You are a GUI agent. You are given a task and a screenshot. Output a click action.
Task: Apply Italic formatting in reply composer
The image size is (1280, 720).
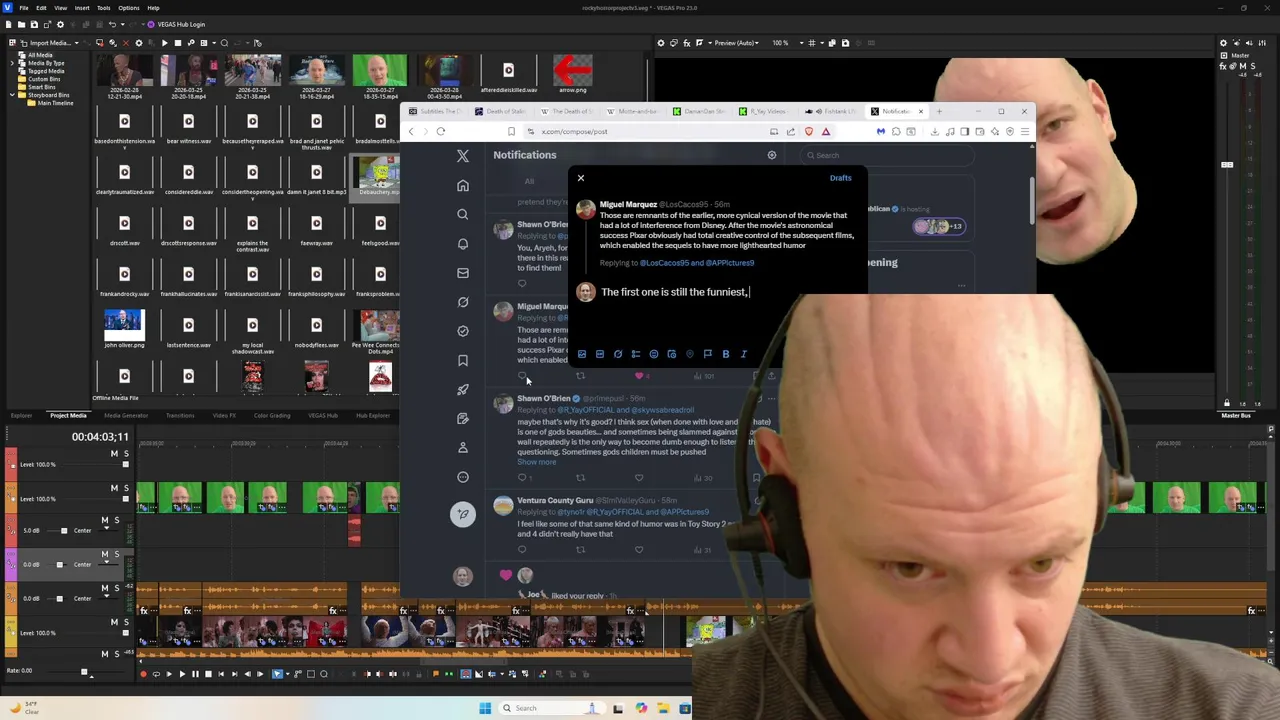tap(744, 354)
